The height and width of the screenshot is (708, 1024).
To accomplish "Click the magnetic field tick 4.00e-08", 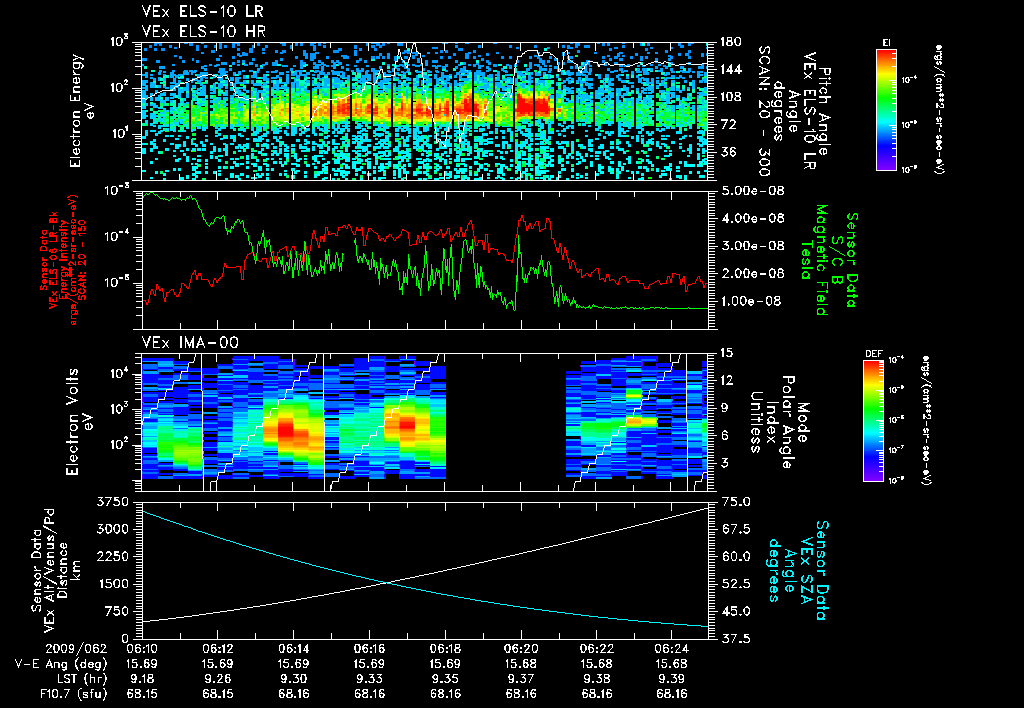I will pyautogui.click(x=752, y=218).
